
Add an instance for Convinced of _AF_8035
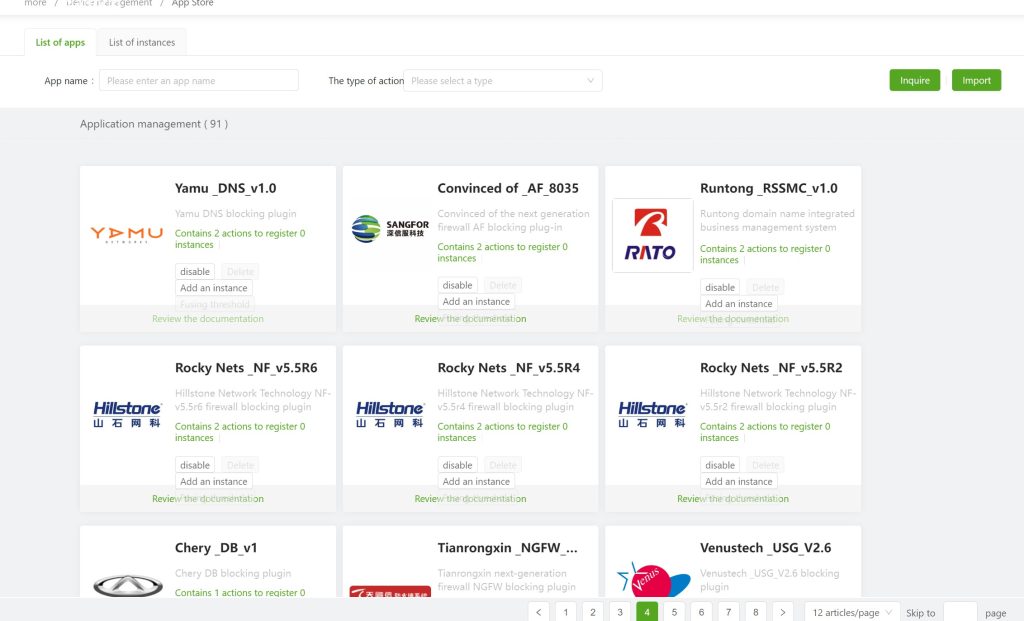pyautogui.click(x=476, y=301)
